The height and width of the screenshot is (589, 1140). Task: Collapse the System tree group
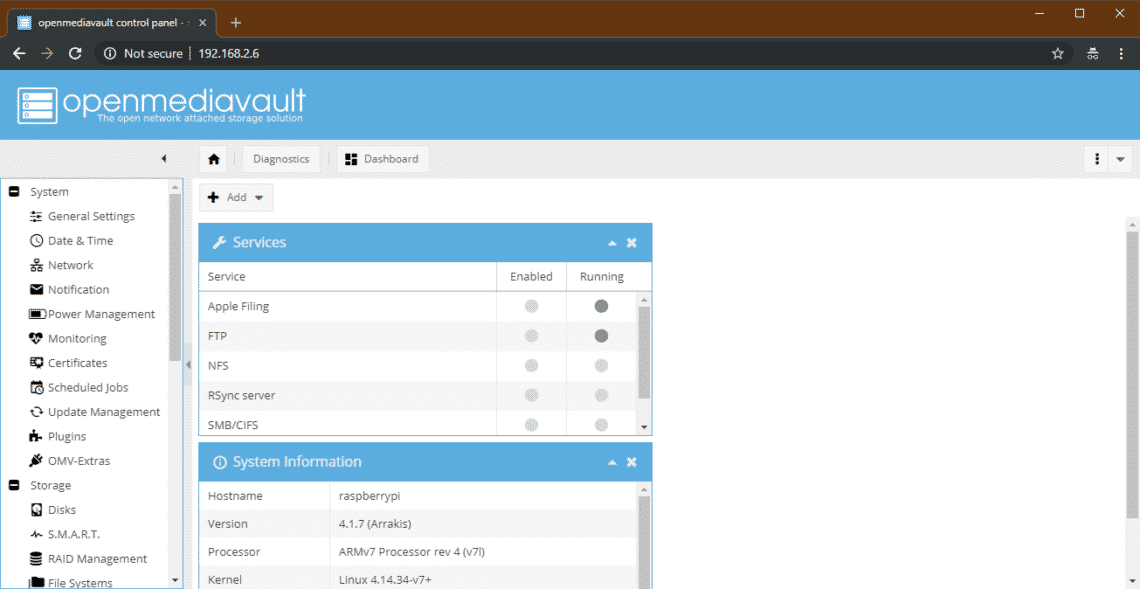click(13, 192)
